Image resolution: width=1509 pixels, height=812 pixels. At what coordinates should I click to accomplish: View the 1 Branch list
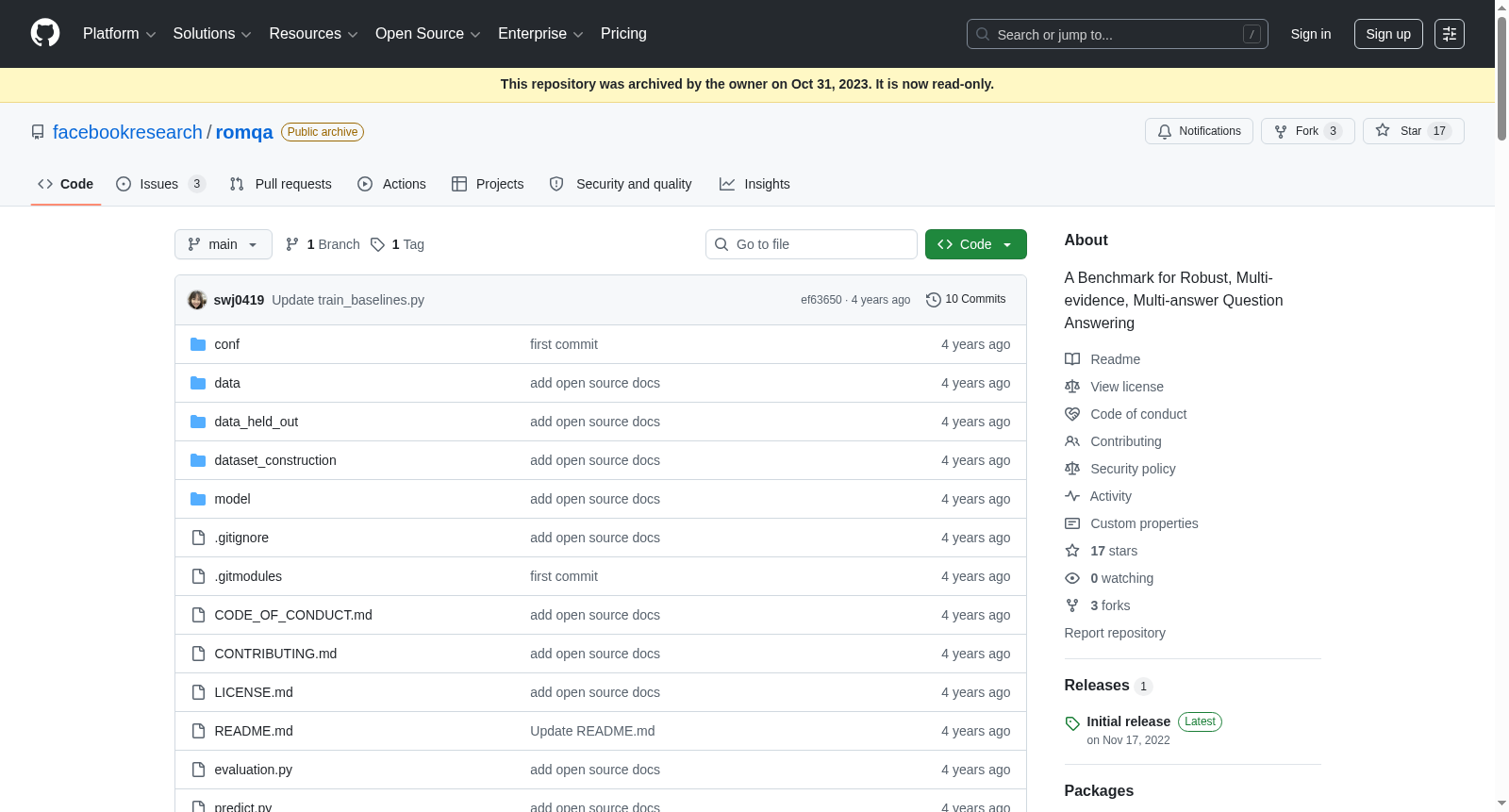point(323,244)
